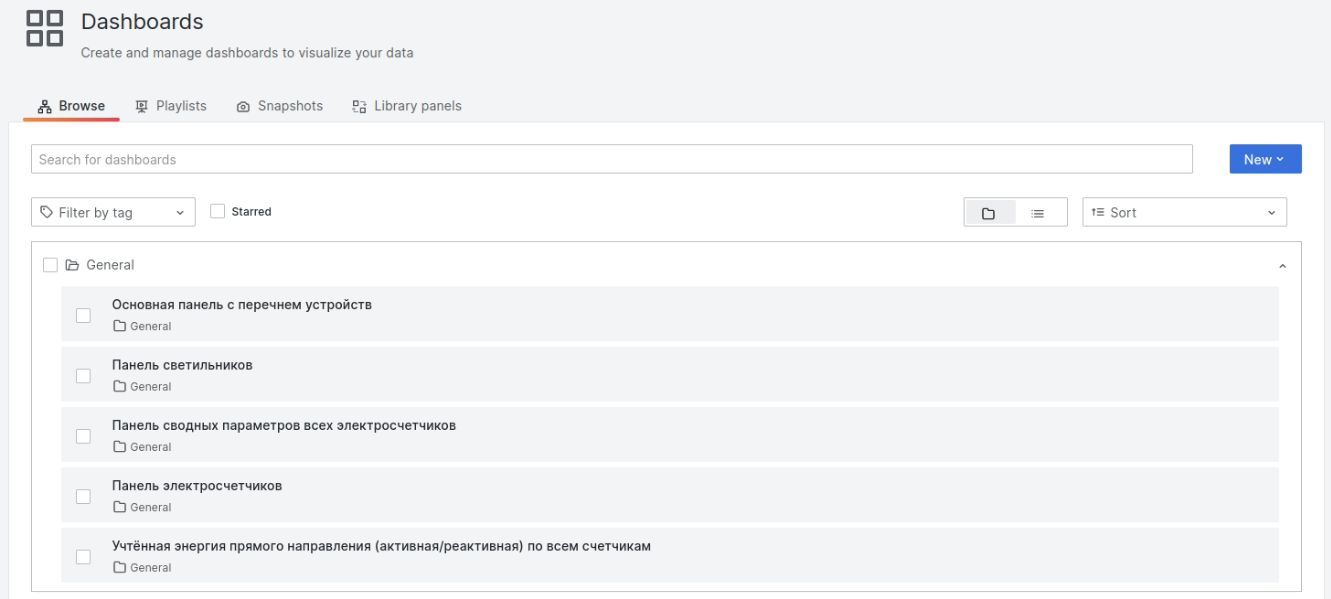
Task: Tick checkbox for Панель электросчетчиков
Action: pos(83,496)
